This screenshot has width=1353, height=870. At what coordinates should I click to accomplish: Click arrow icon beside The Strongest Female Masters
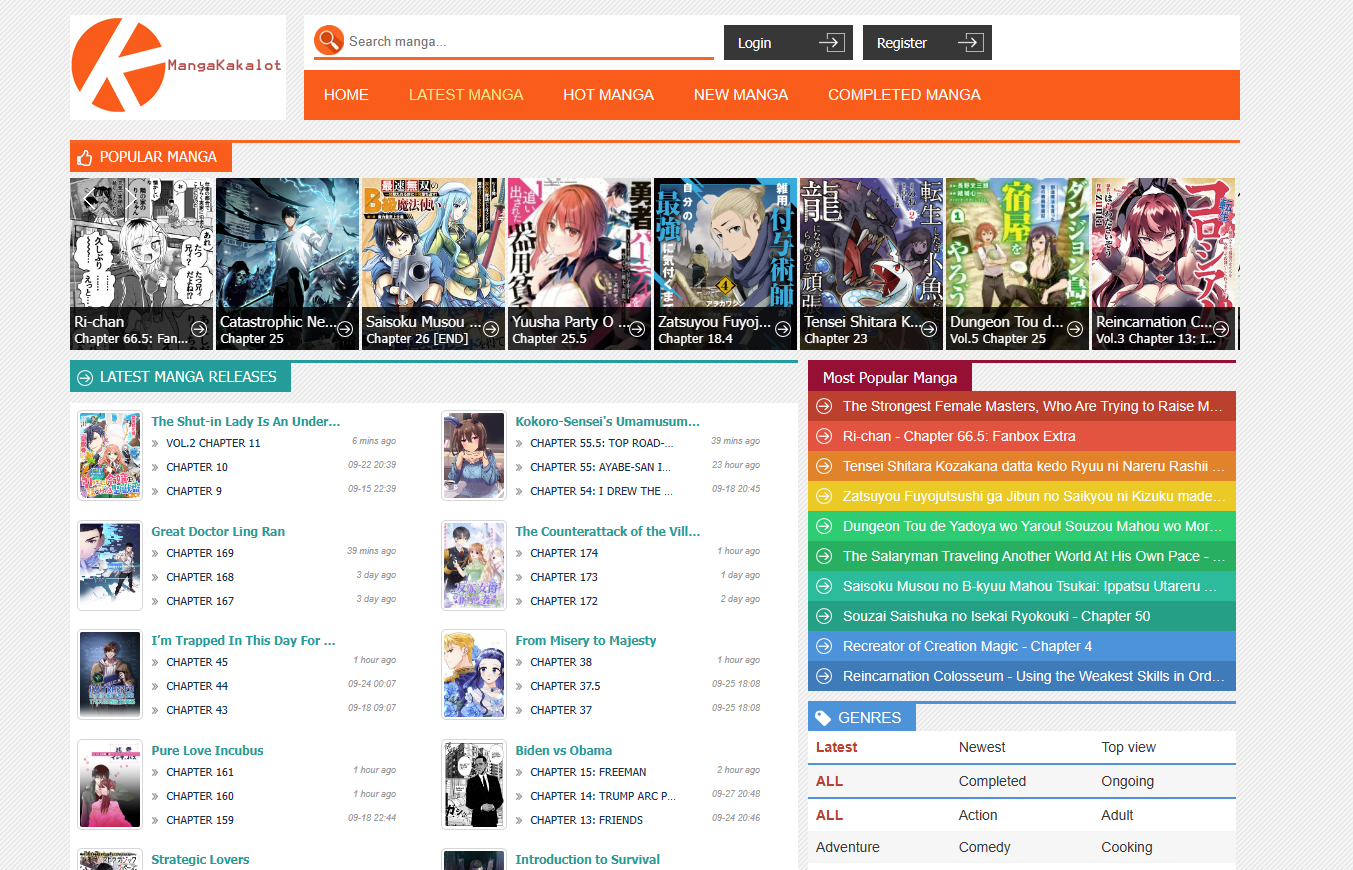(x=824, y=406)
